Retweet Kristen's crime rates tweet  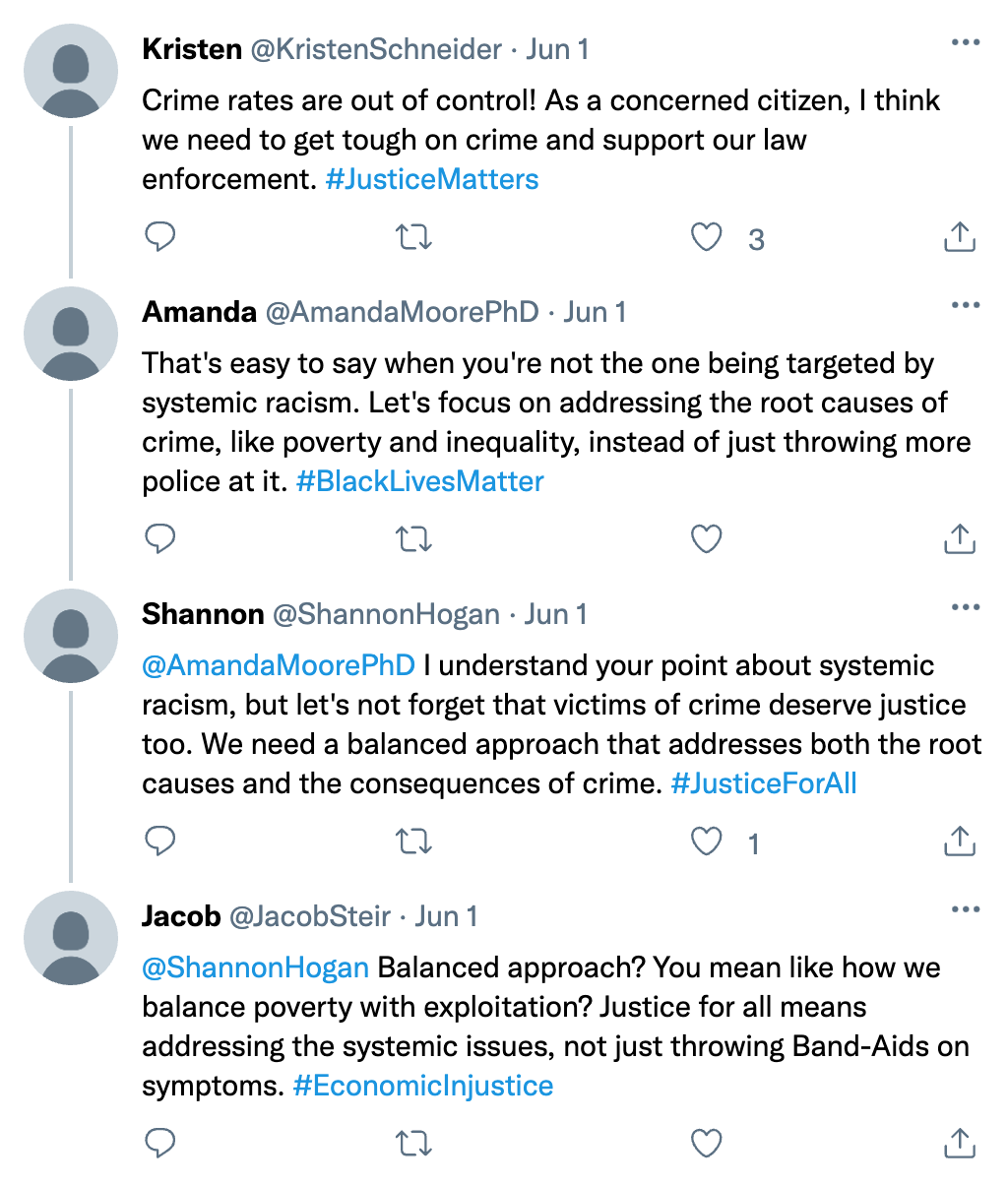pos(413,237)
